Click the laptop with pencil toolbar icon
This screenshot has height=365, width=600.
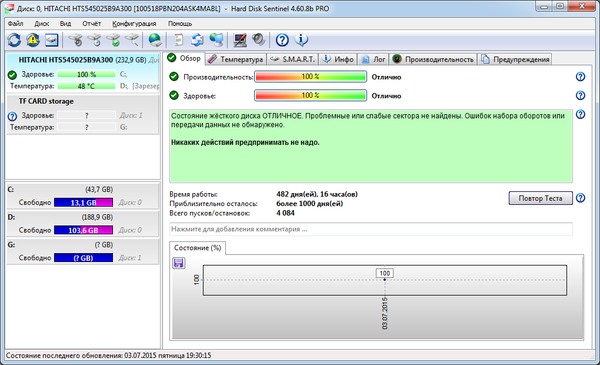(x=240, y=40)
